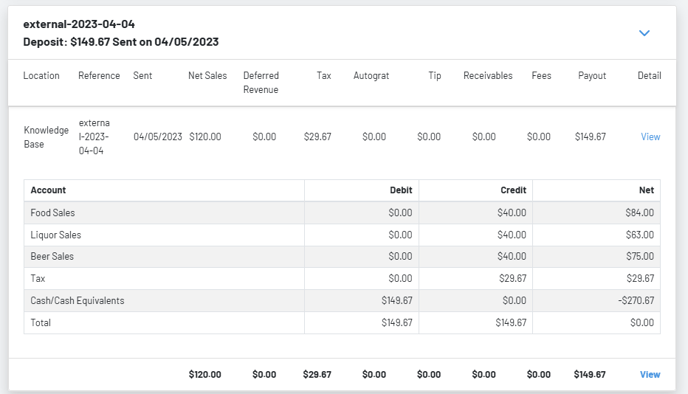Click the Payout column header

pyautogui.click(x=592, y=75)
